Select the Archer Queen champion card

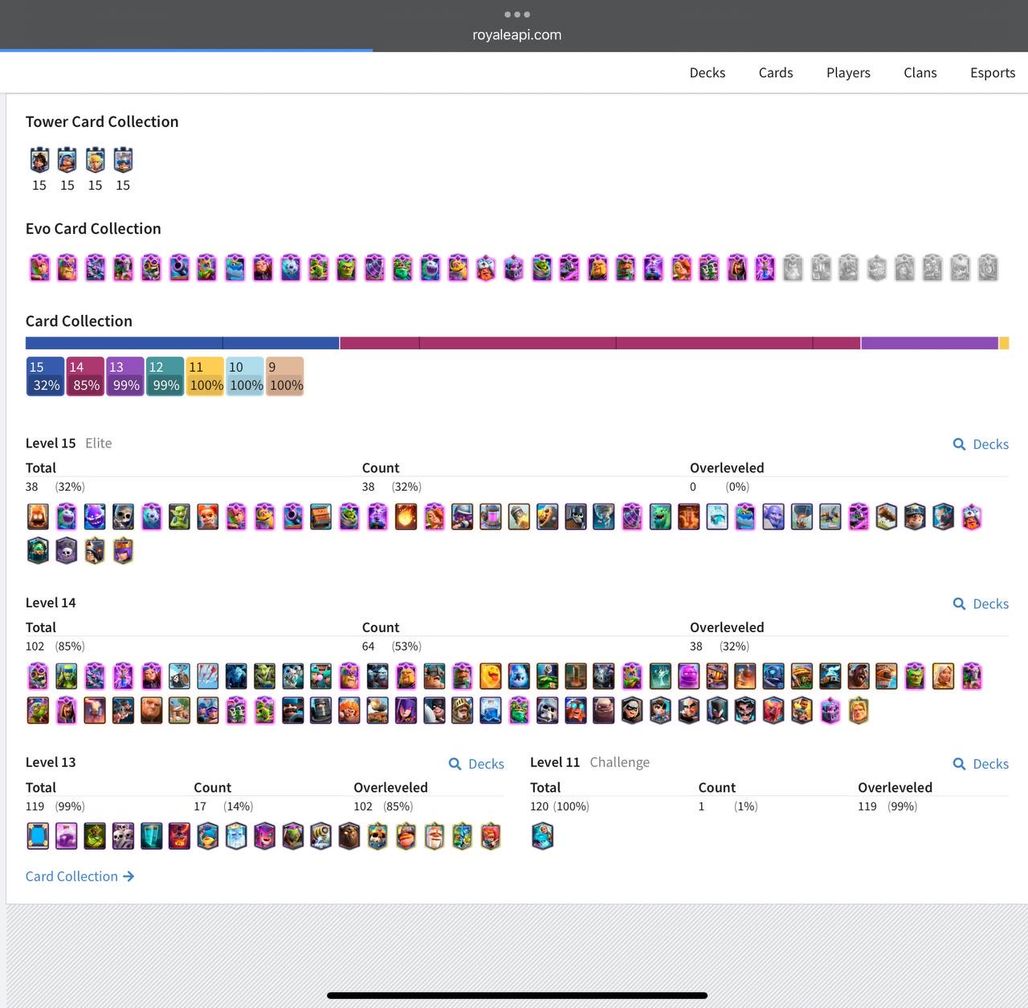(123, 551)
